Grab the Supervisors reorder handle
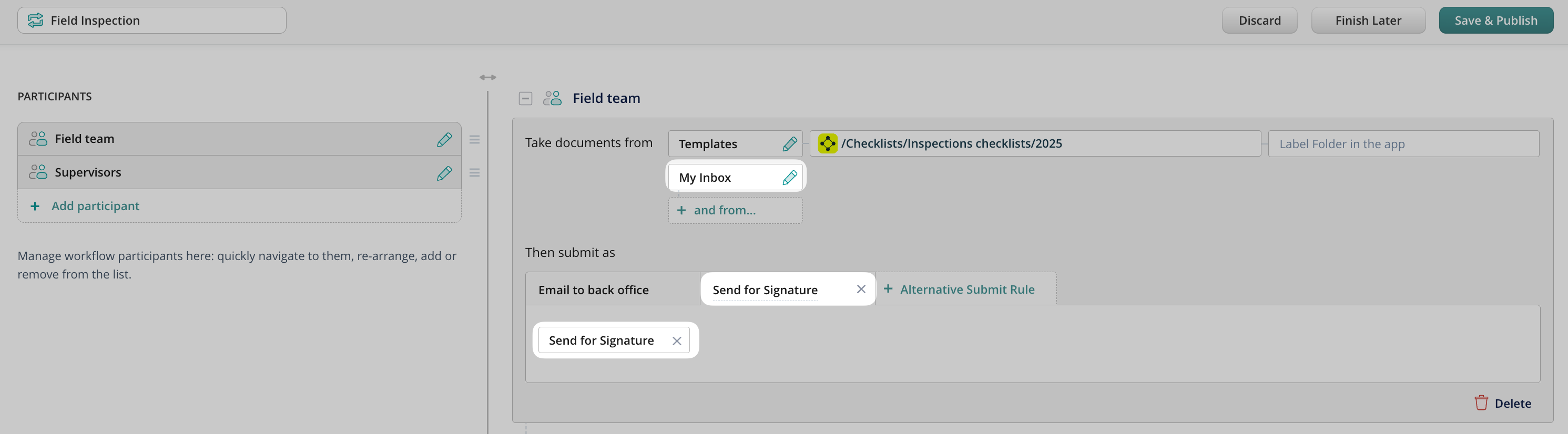 click(x=475, y=173)
